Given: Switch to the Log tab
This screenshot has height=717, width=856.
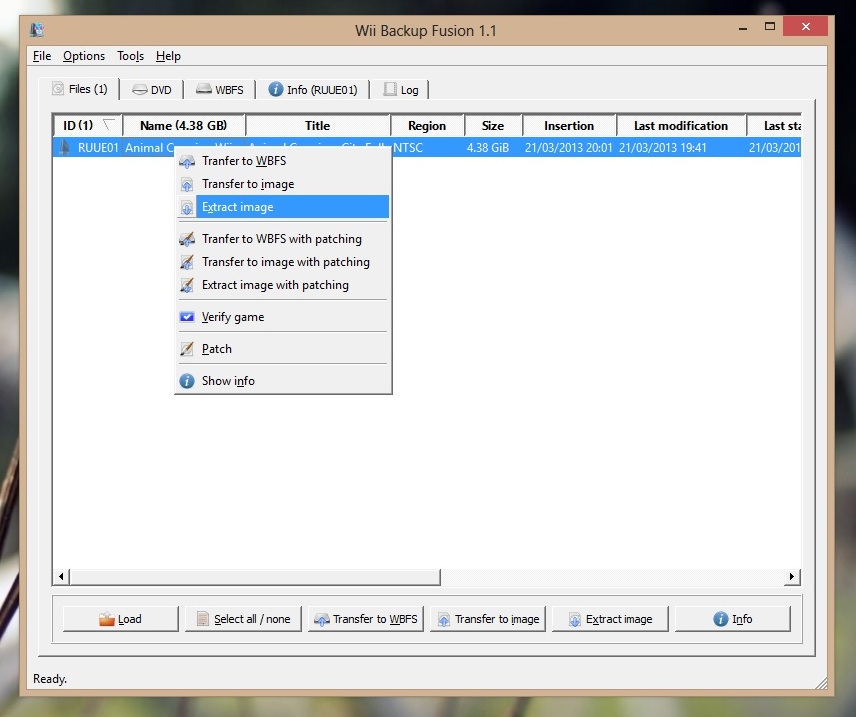Looking at the screenshot, I should (x=401, y=90).
